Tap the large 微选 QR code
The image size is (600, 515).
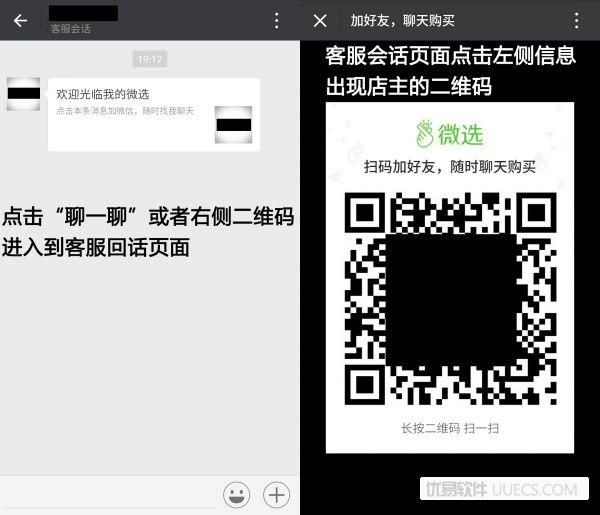coord(450,298)
